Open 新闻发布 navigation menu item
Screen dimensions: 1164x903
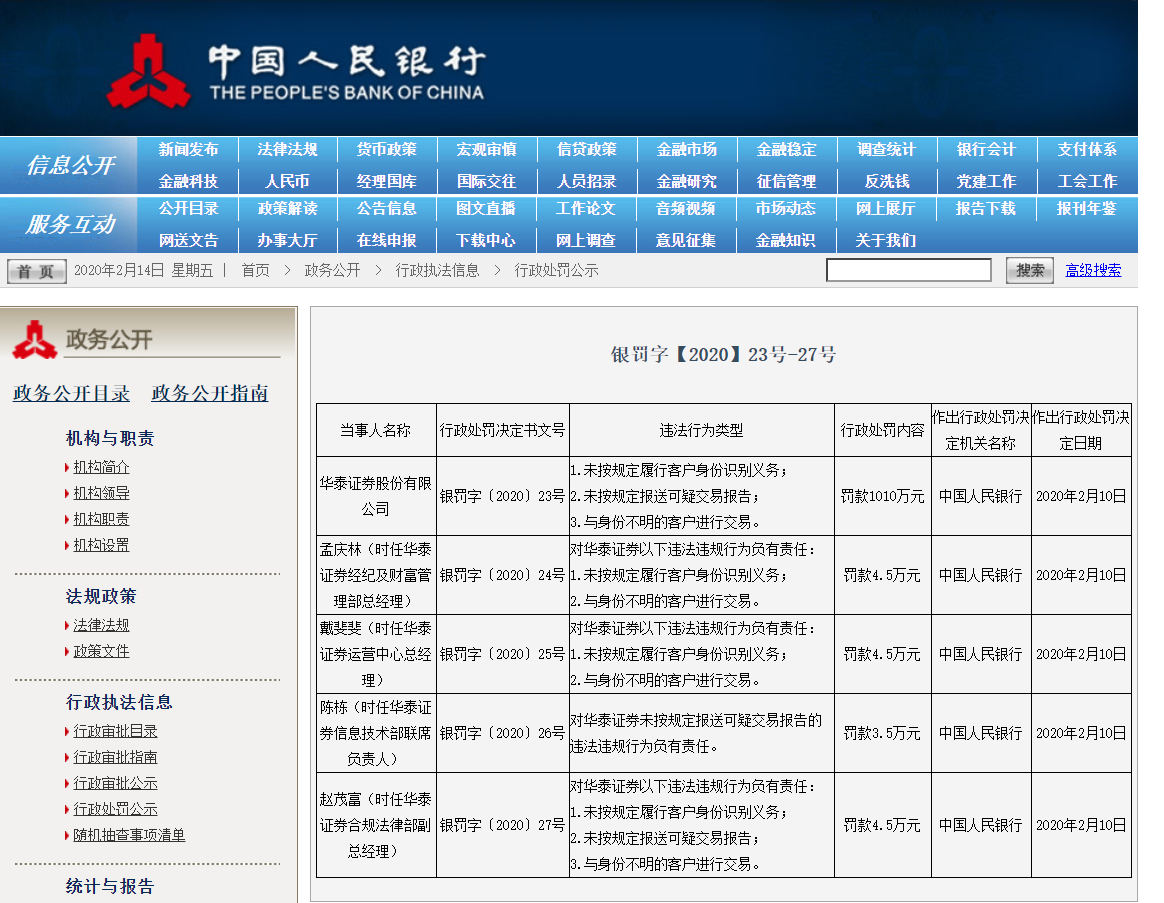click(x=188, y=149)
